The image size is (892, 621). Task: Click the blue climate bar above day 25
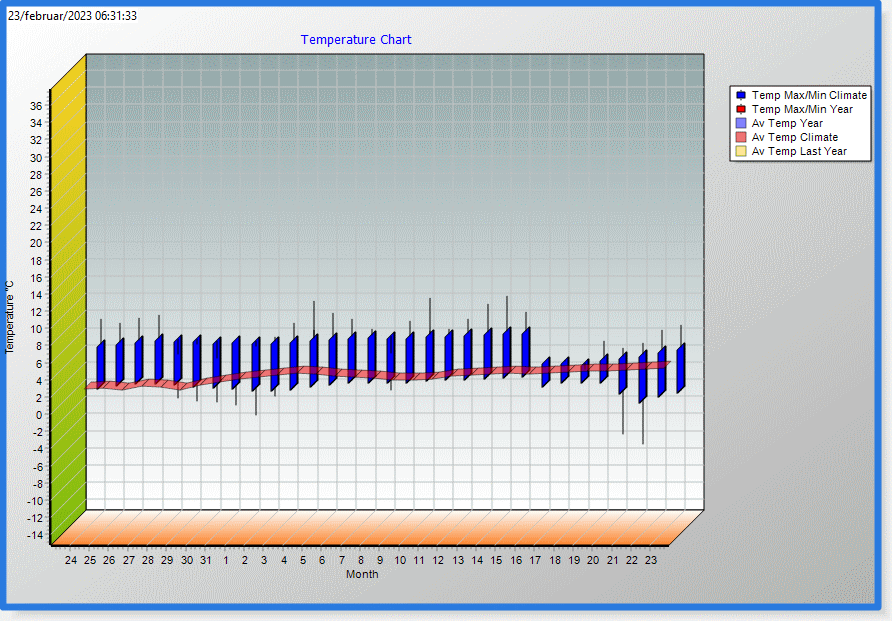tap(101, 365)
